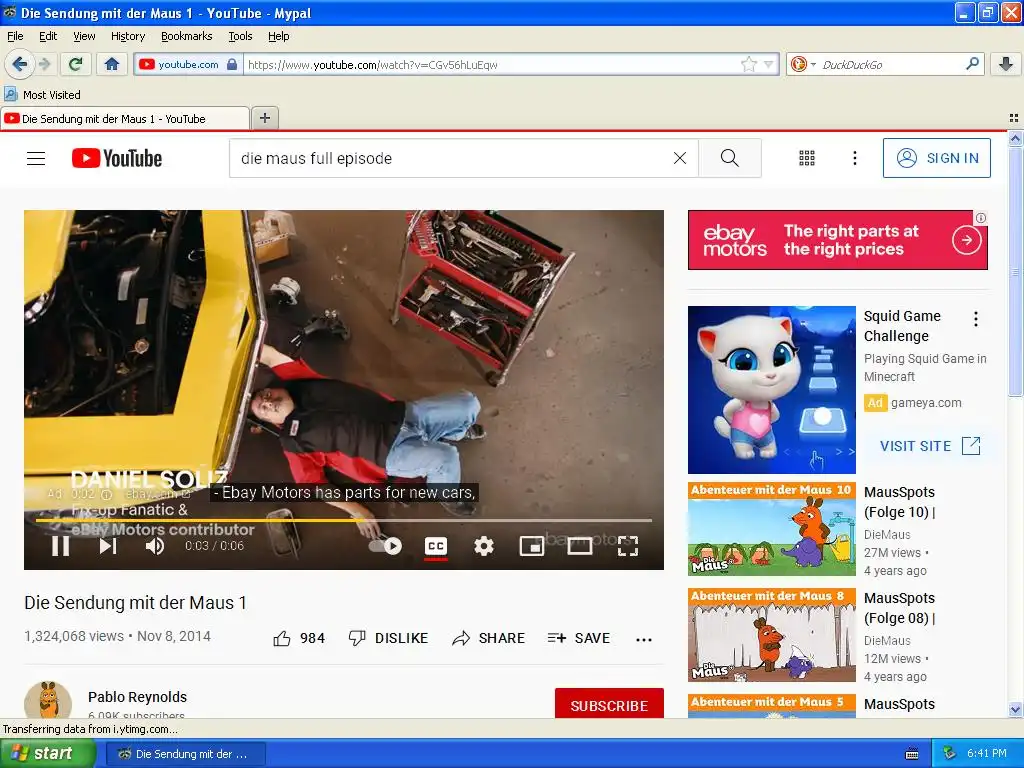Open the Bookmarks menu
1024x768 pixels.
tap(186, 36)
